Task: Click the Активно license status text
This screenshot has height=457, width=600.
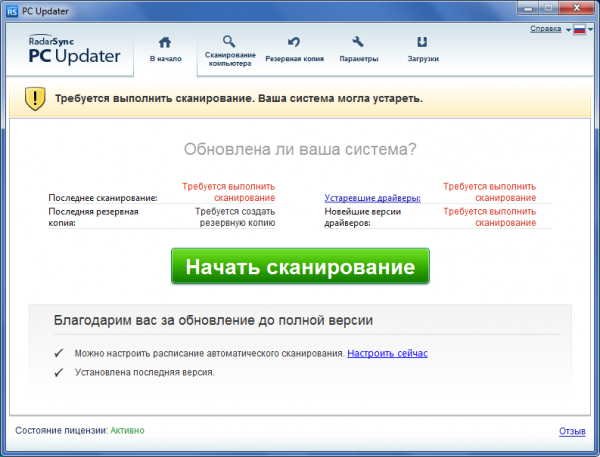Action: point(127,431)
